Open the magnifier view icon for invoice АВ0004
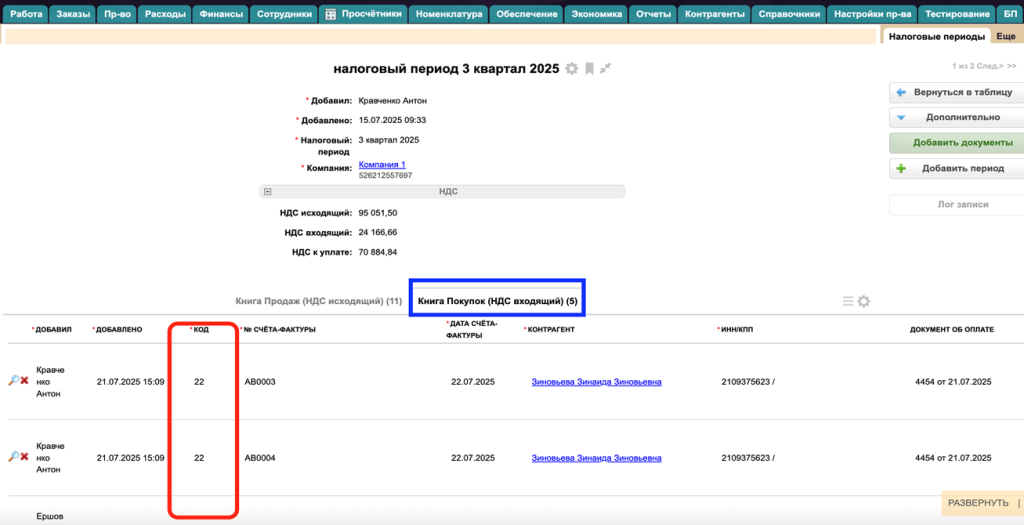Viewport: 1024px width, 525px height. [x=14, y=457]
